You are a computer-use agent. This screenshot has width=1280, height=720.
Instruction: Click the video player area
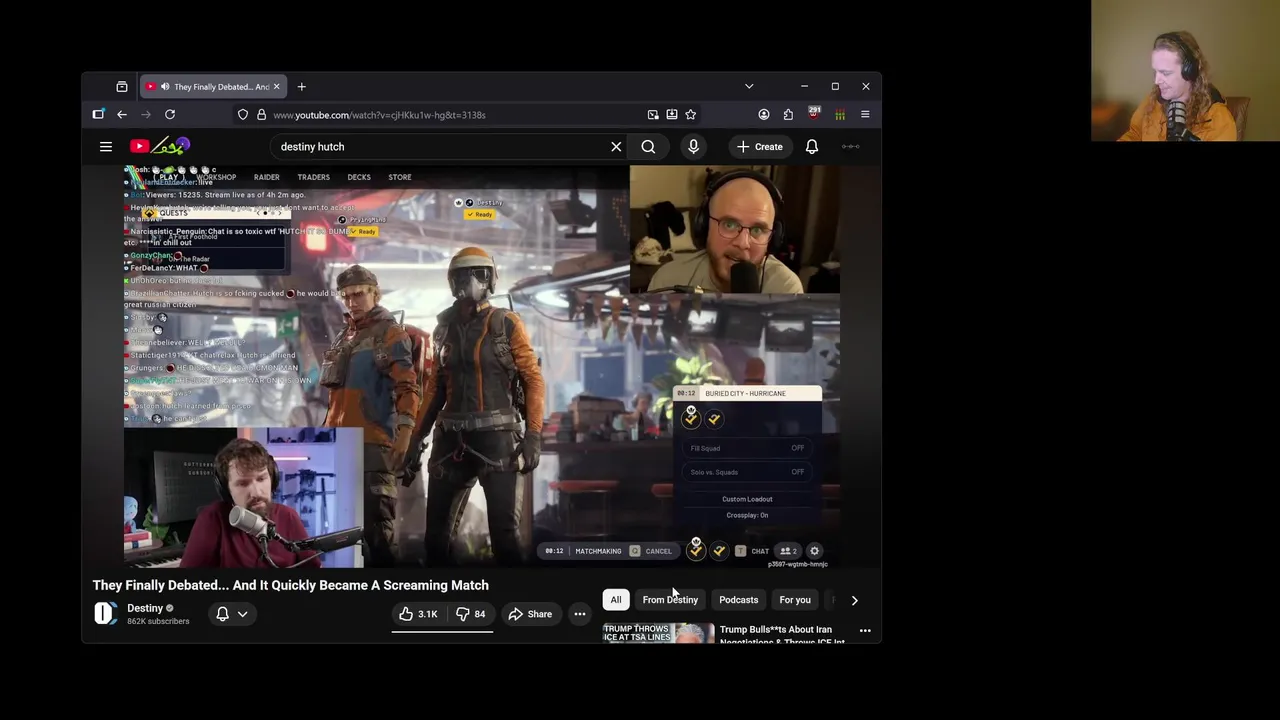click(482, 366)
